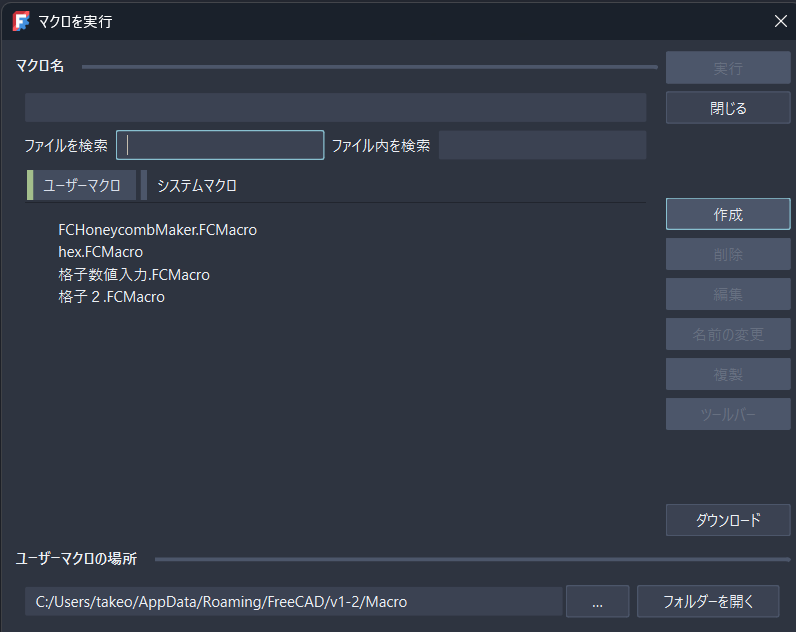Click フォルダーを開く to open macro folder
The width and height of the screenshot is (796, 632).
[x=707, y=602]
